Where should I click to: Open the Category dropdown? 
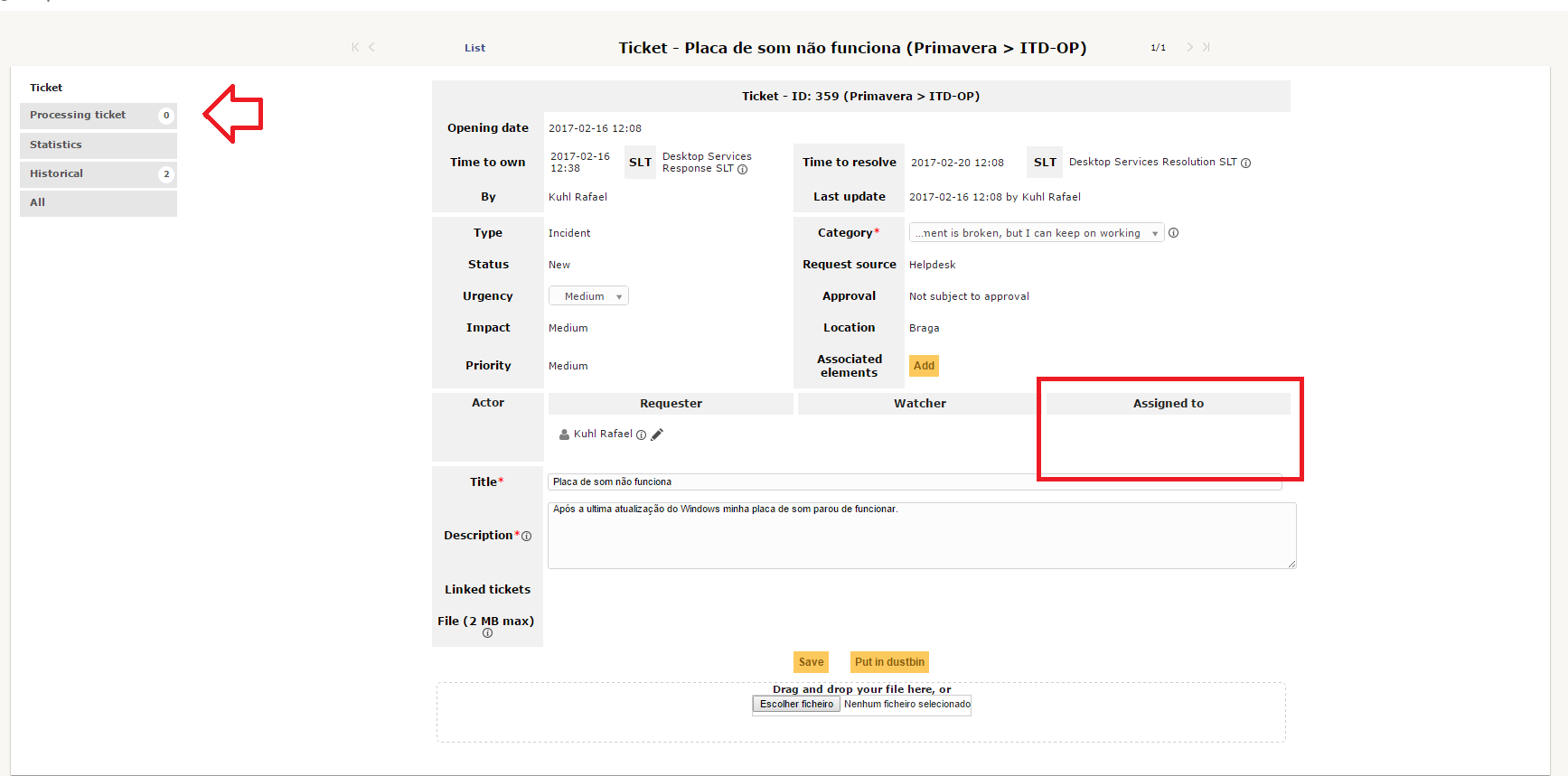coord(1037,233)
